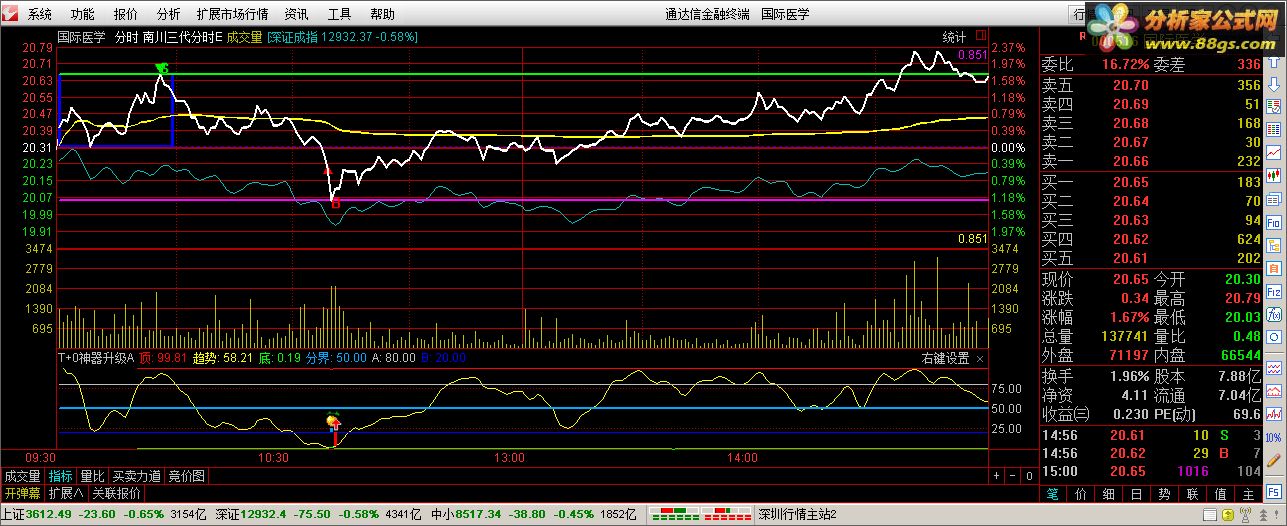Open the f(x) formula manager icon
This screenshot has width=1287, height=526.
(x=1273, y=316)
